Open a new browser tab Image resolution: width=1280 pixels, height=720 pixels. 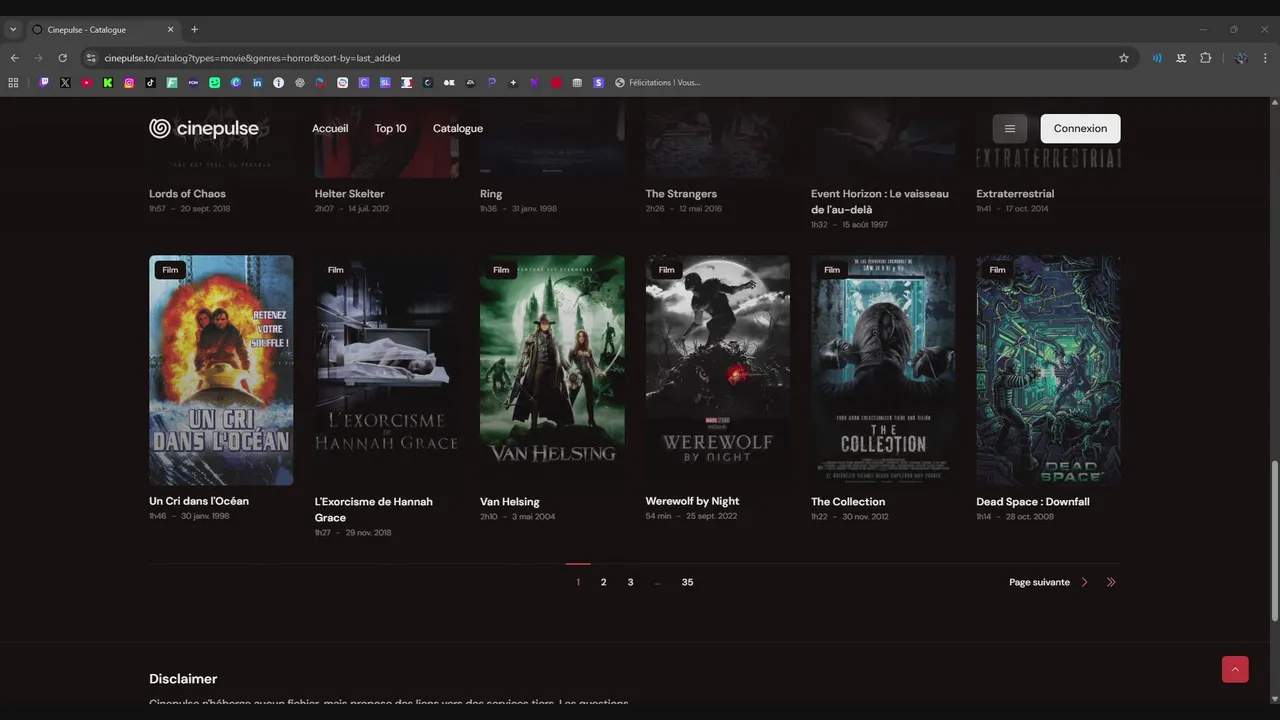(194, 29)
